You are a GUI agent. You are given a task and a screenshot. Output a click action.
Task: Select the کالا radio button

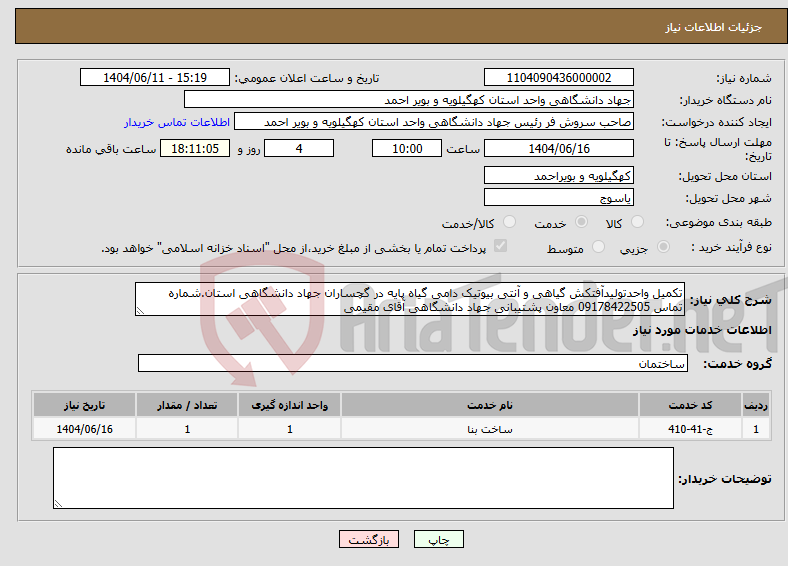tap(637, 222)
